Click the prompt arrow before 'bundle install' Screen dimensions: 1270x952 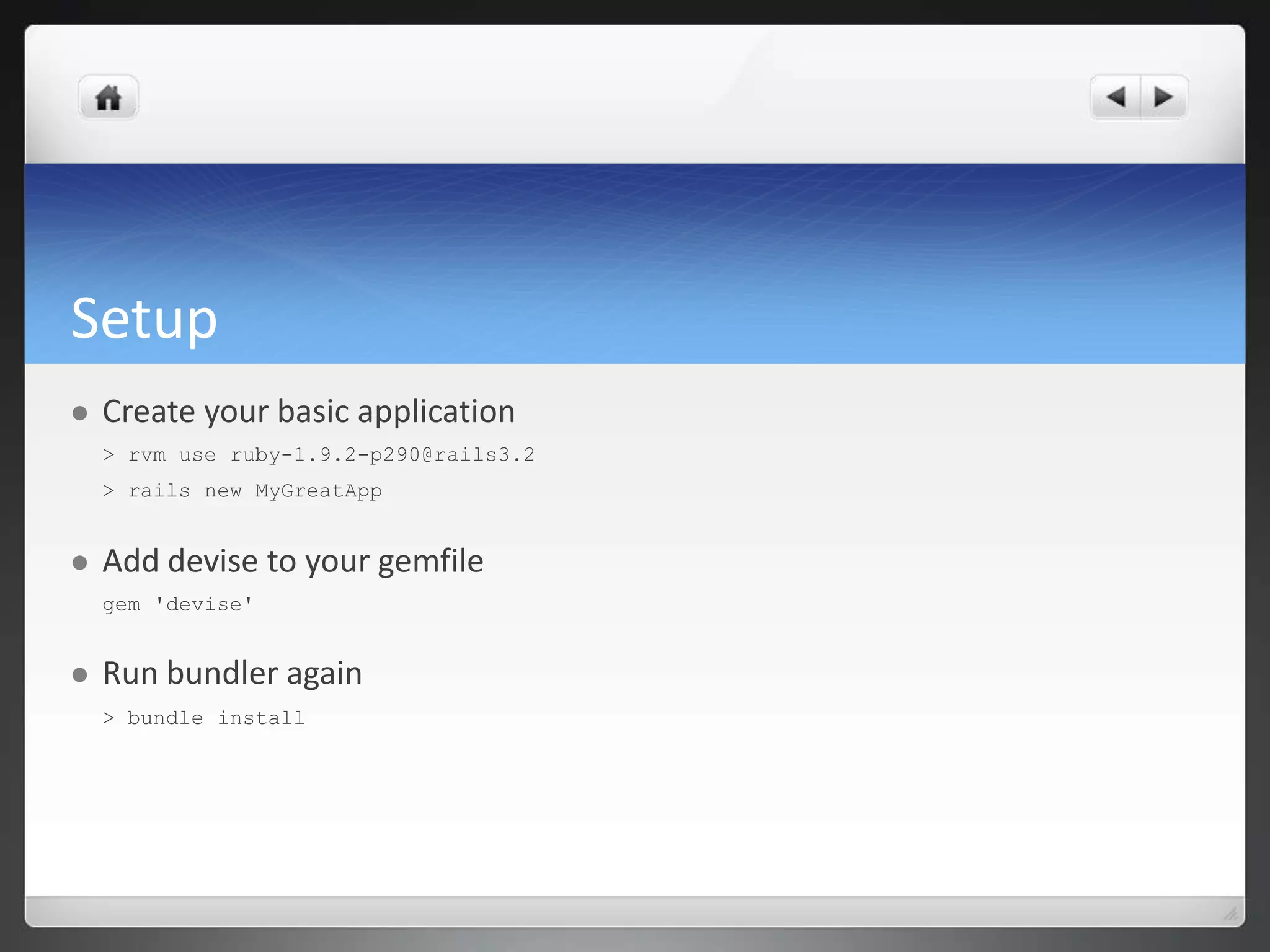coord(109,718)
